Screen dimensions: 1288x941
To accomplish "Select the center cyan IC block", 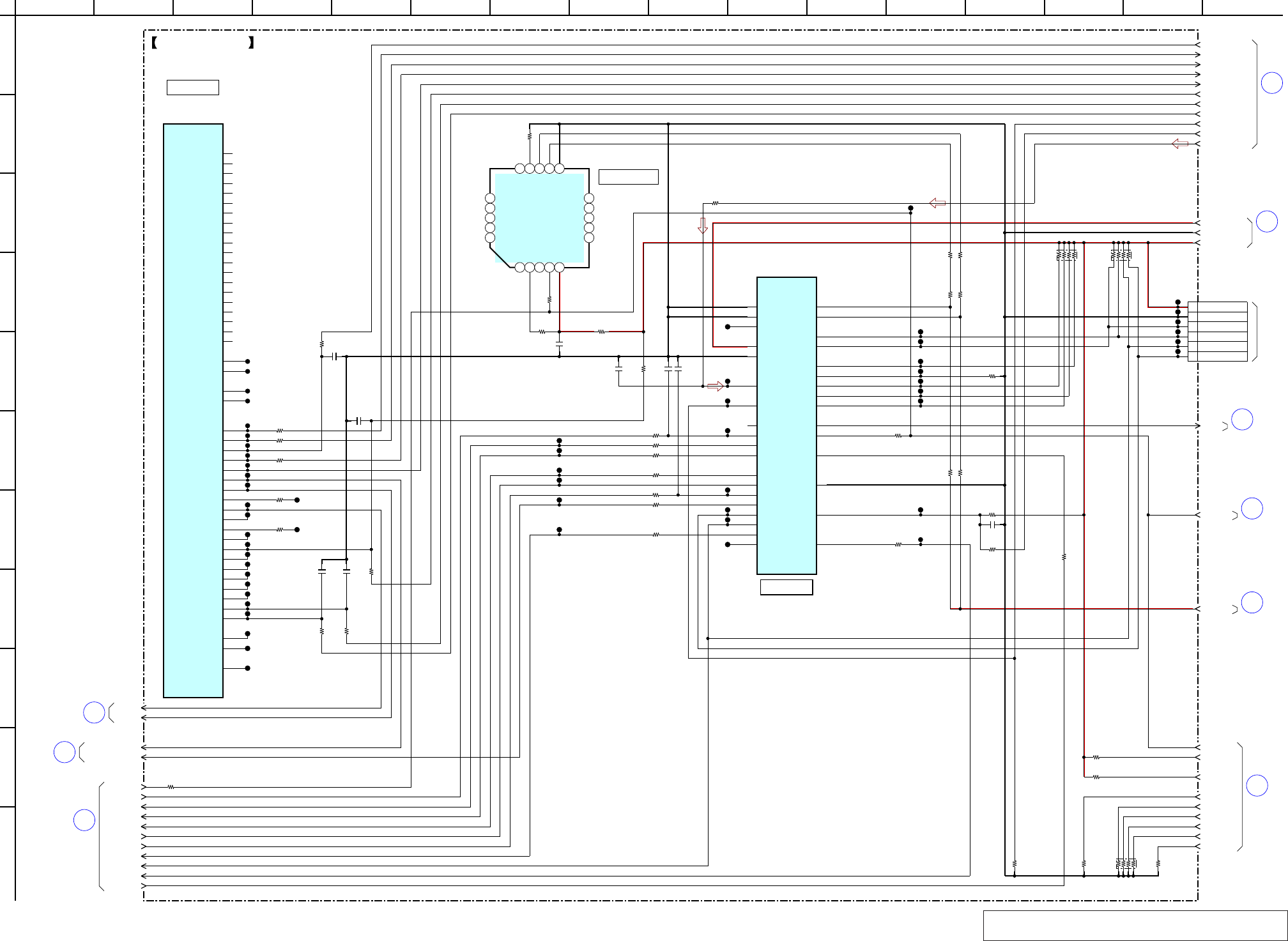I will 786,425.
